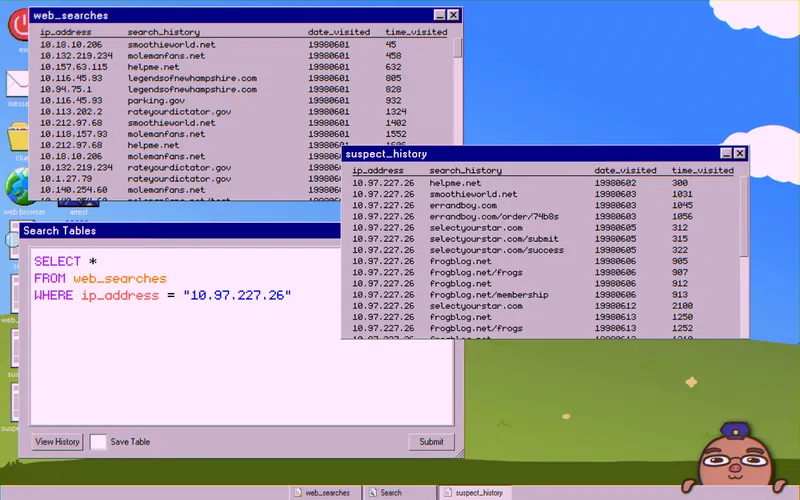The width and height of the screenshot is (800, 500).
Task: Click date 19980612 in suspect_history
Action: [x=615, y=307]
